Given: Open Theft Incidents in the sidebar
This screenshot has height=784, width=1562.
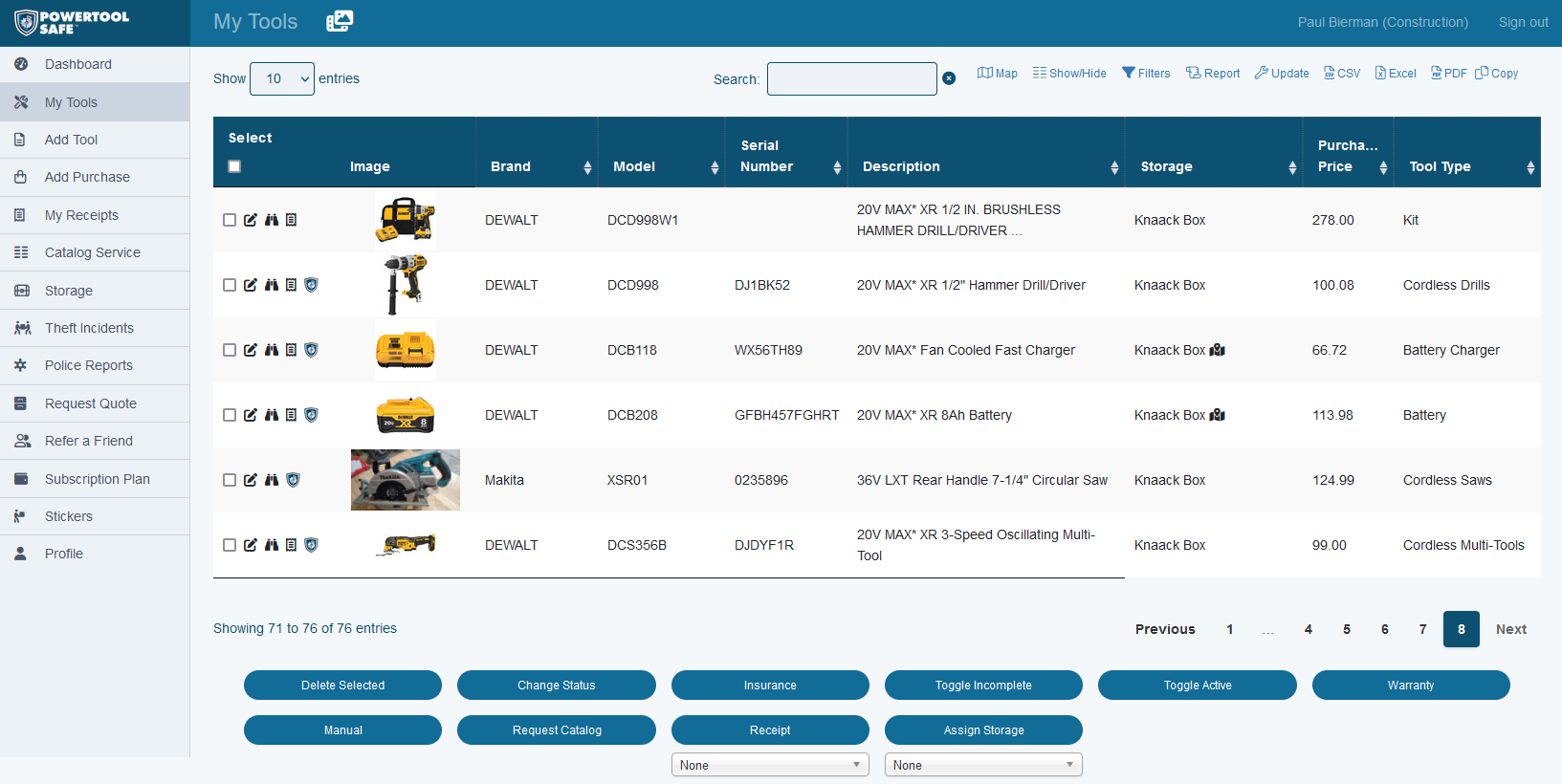Looking at the screenshot, I should 89,328.
